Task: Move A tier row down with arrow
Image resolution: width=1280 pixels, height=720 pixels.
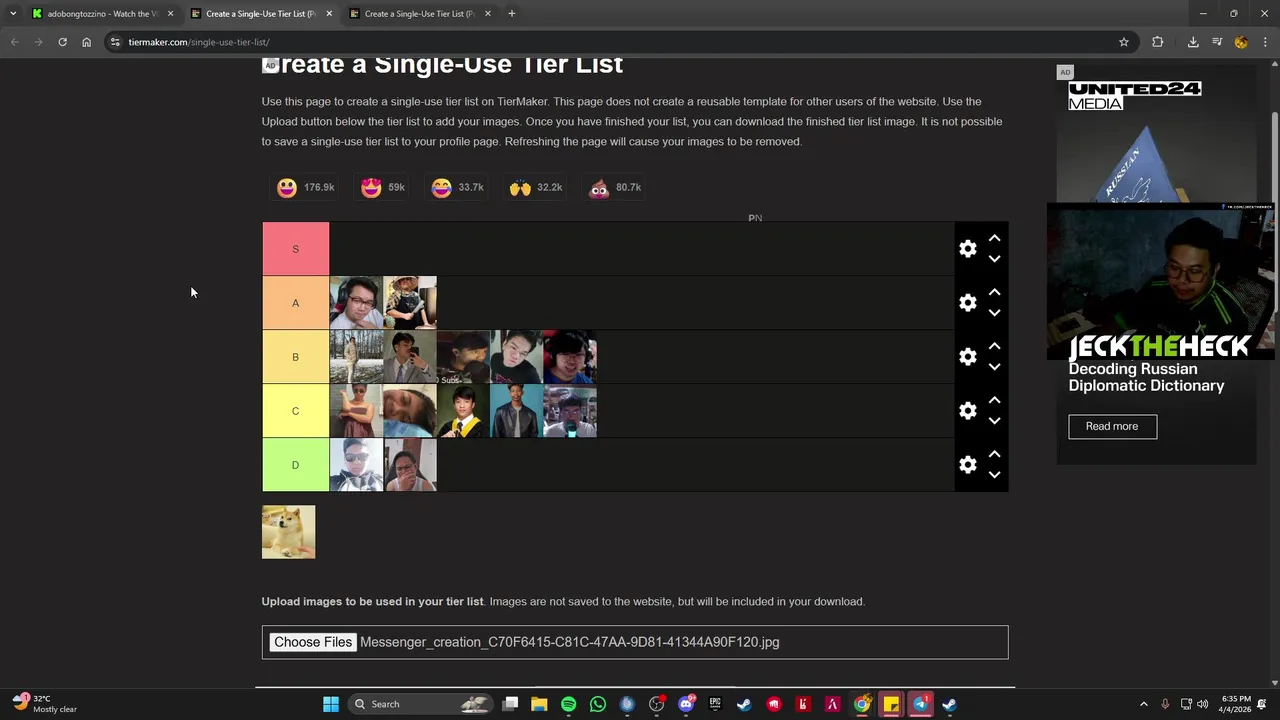Action: 994,313
